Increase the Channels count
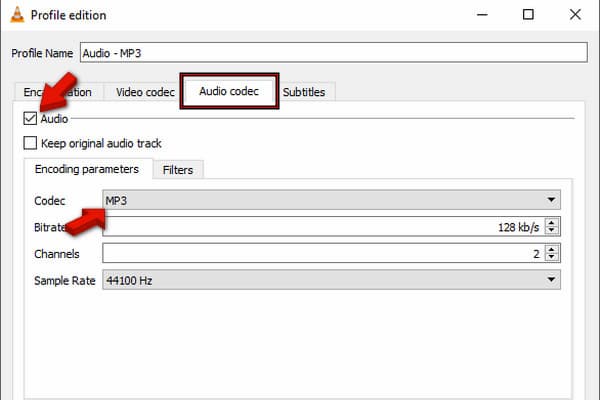The width and height of the screenshot is (600, 400). pyautogui.click(x=551, y=249)
